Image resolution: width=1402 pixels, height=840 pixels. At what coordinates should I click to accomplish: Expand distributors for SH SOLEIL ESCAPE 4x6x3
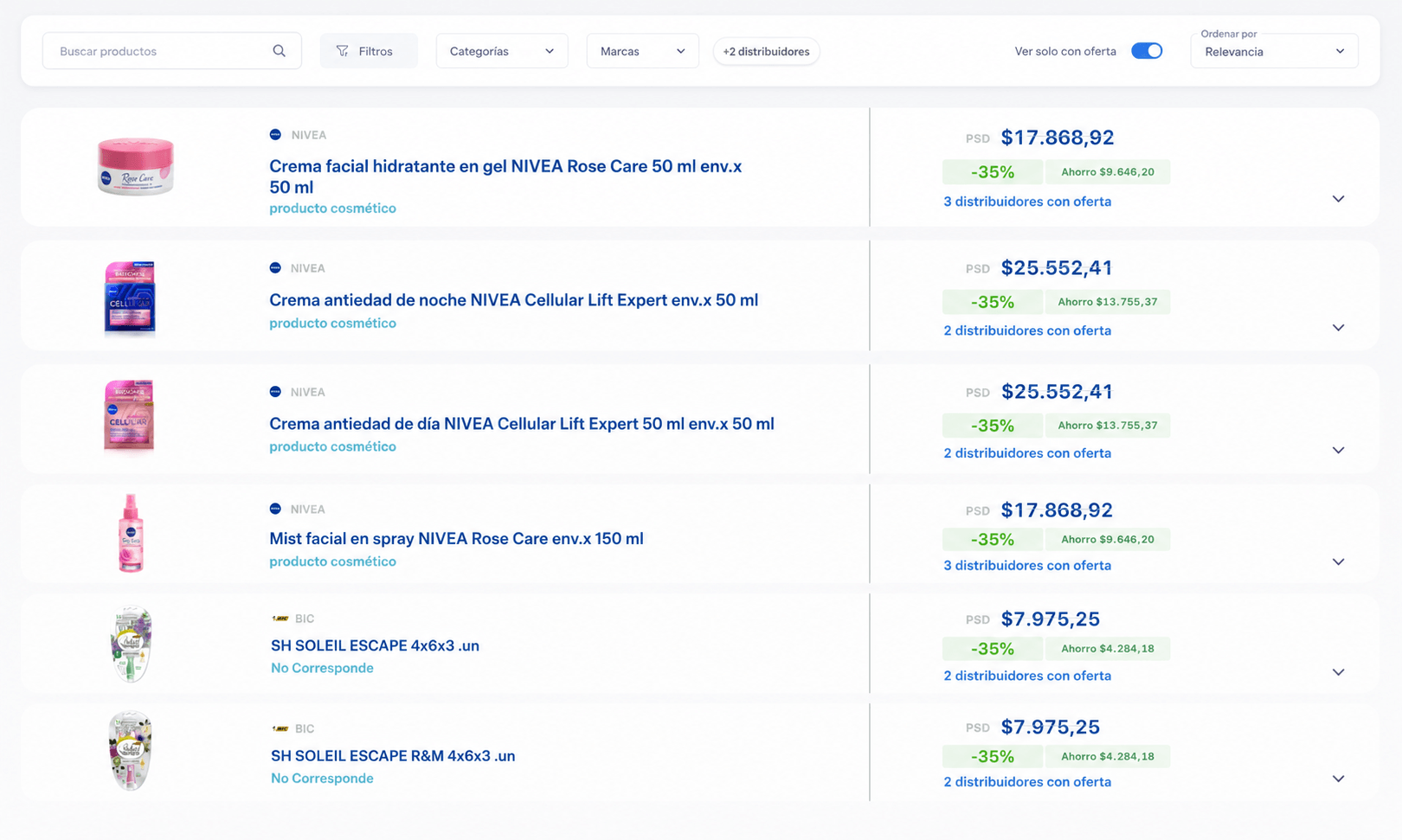coord(1338,672)
